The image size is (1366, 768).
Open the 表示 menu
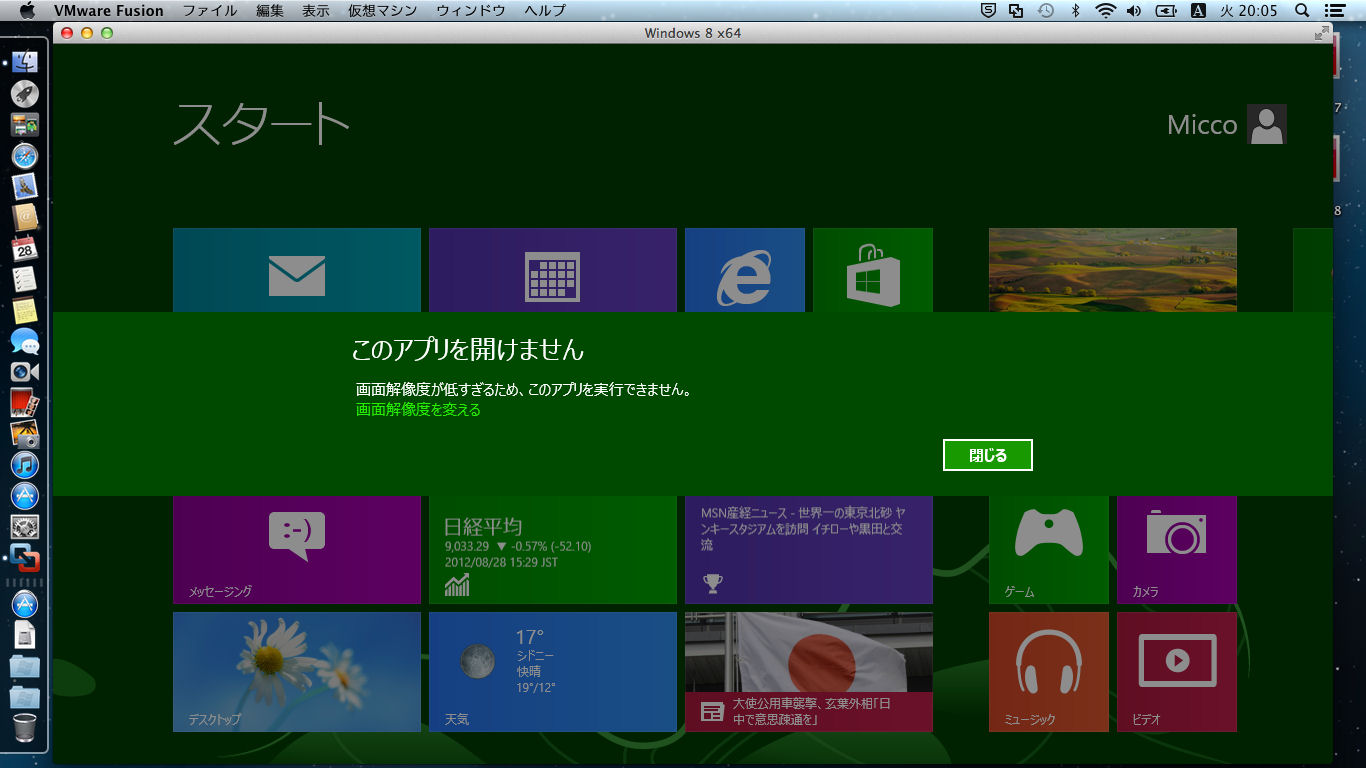coord(316,10)
